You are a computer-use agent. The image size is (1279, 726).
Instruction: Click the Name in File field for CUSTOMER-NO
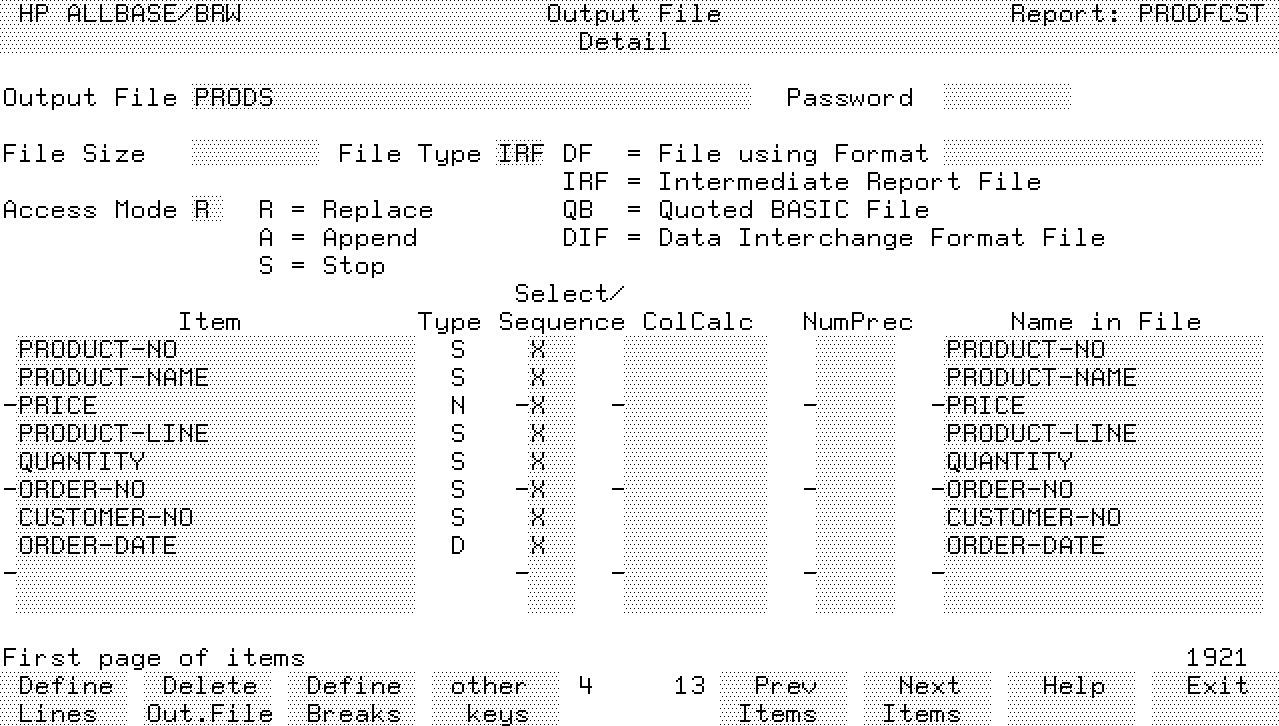tap(1102, 518)
